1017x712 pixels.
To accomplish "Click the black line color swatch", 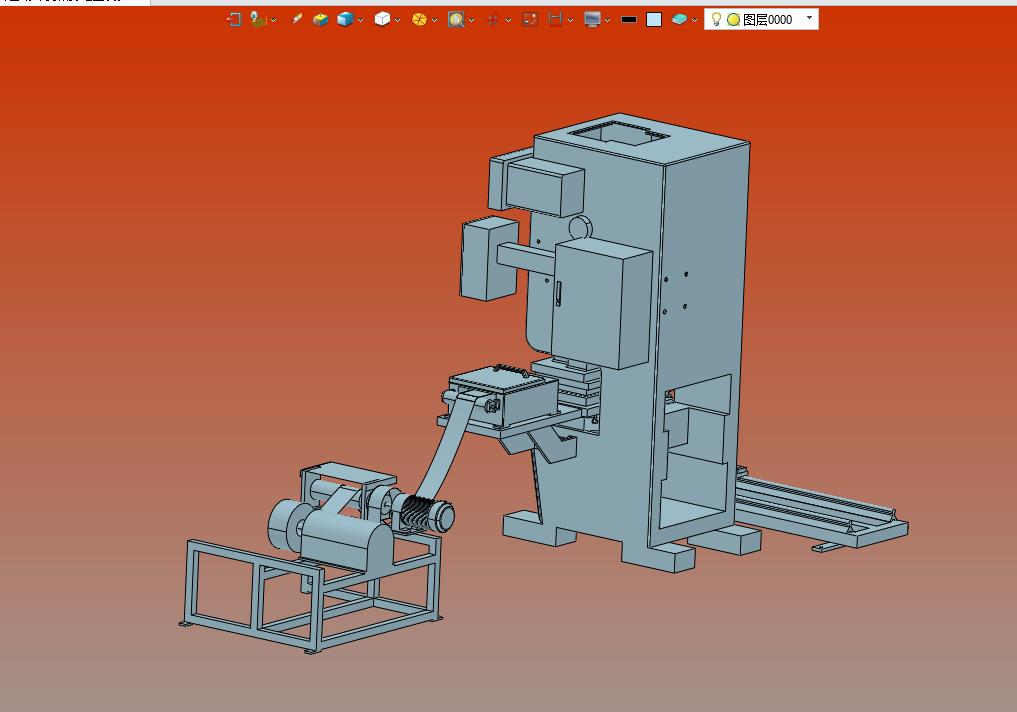I will [x=628, y=19].
